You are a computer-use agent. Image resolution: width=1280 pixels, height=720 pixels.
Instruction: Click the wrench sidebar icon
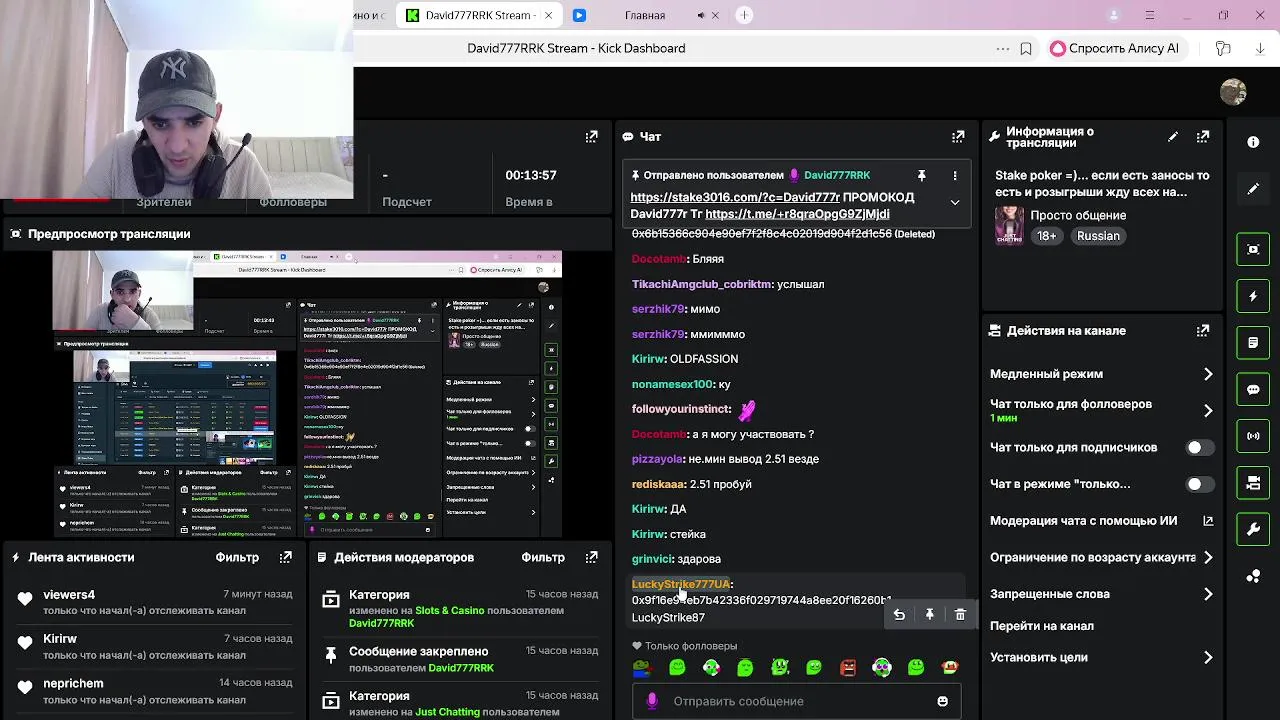pos(1253,529)
